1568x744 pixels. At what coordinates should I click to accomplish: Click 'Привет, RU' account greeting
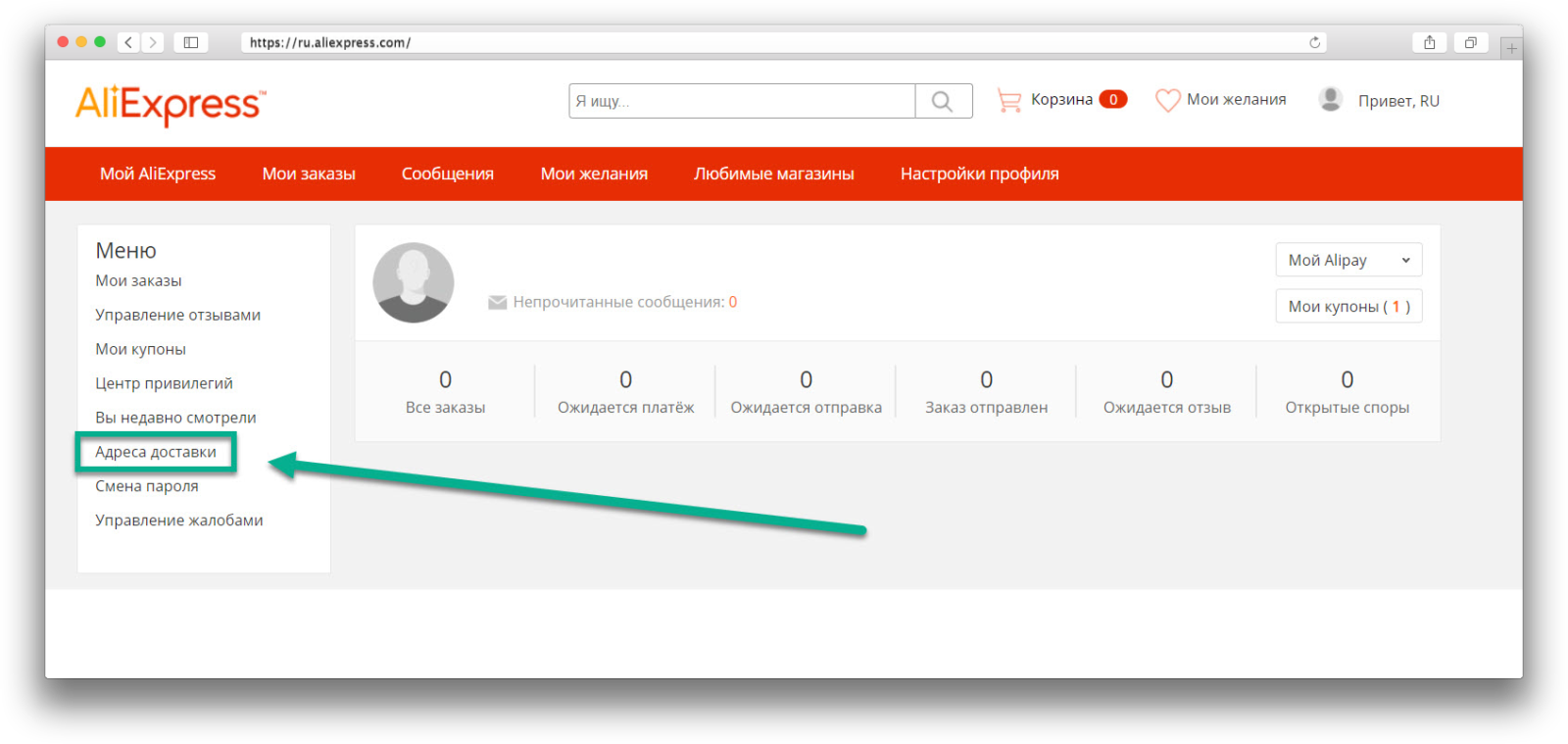tap(1398, 101)
